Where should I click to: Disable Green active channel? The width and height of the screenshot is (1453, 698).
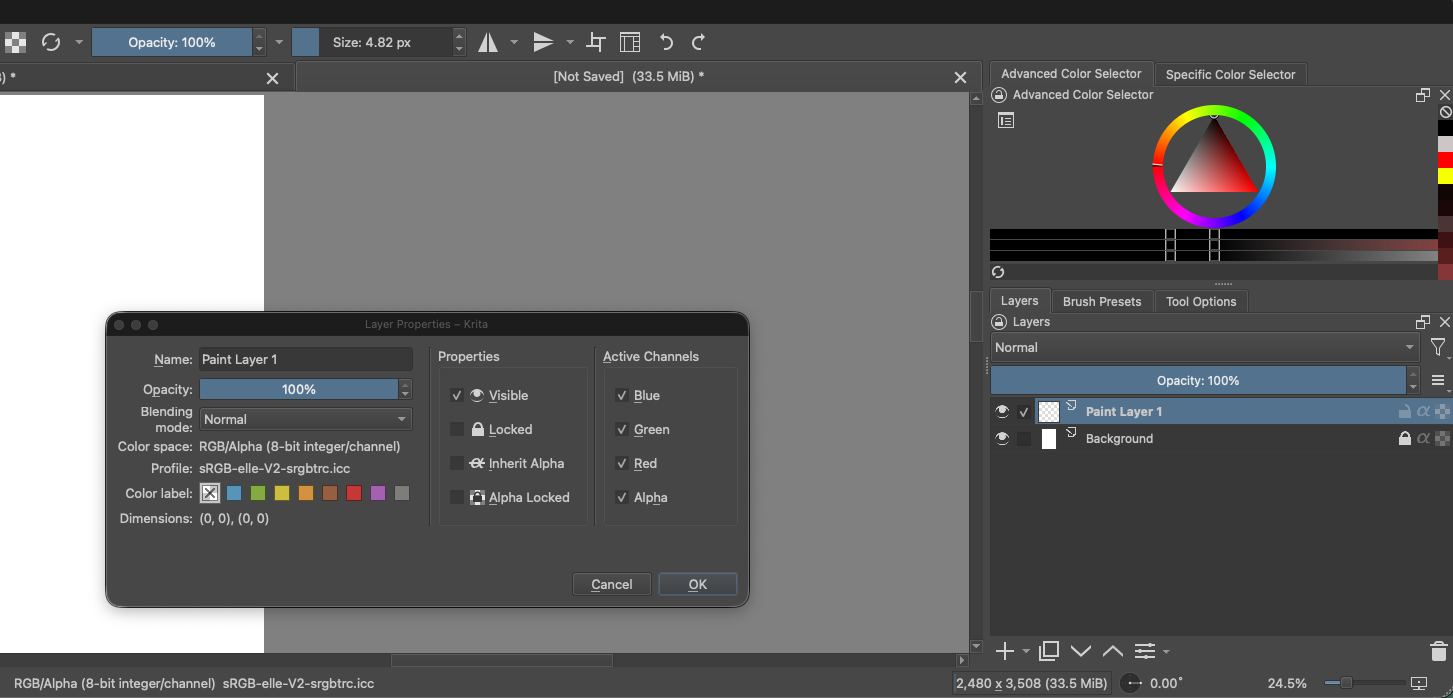click(622, 429)
